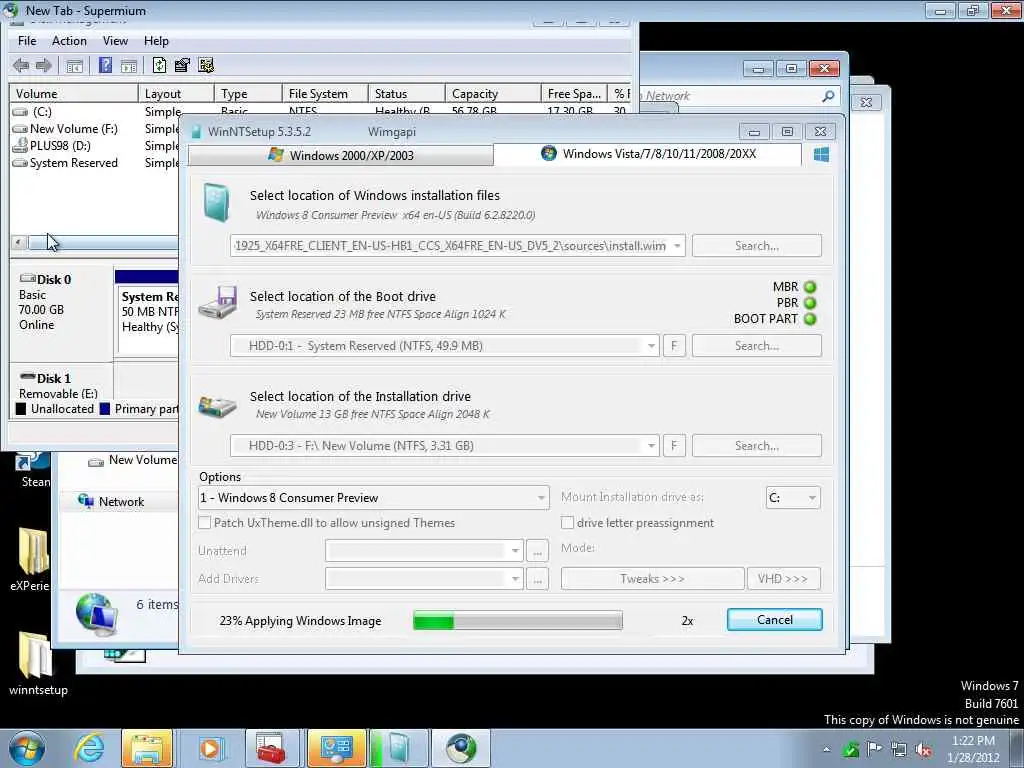Click the installation files box icon
1024x768 pixels.
coord(216,202)
